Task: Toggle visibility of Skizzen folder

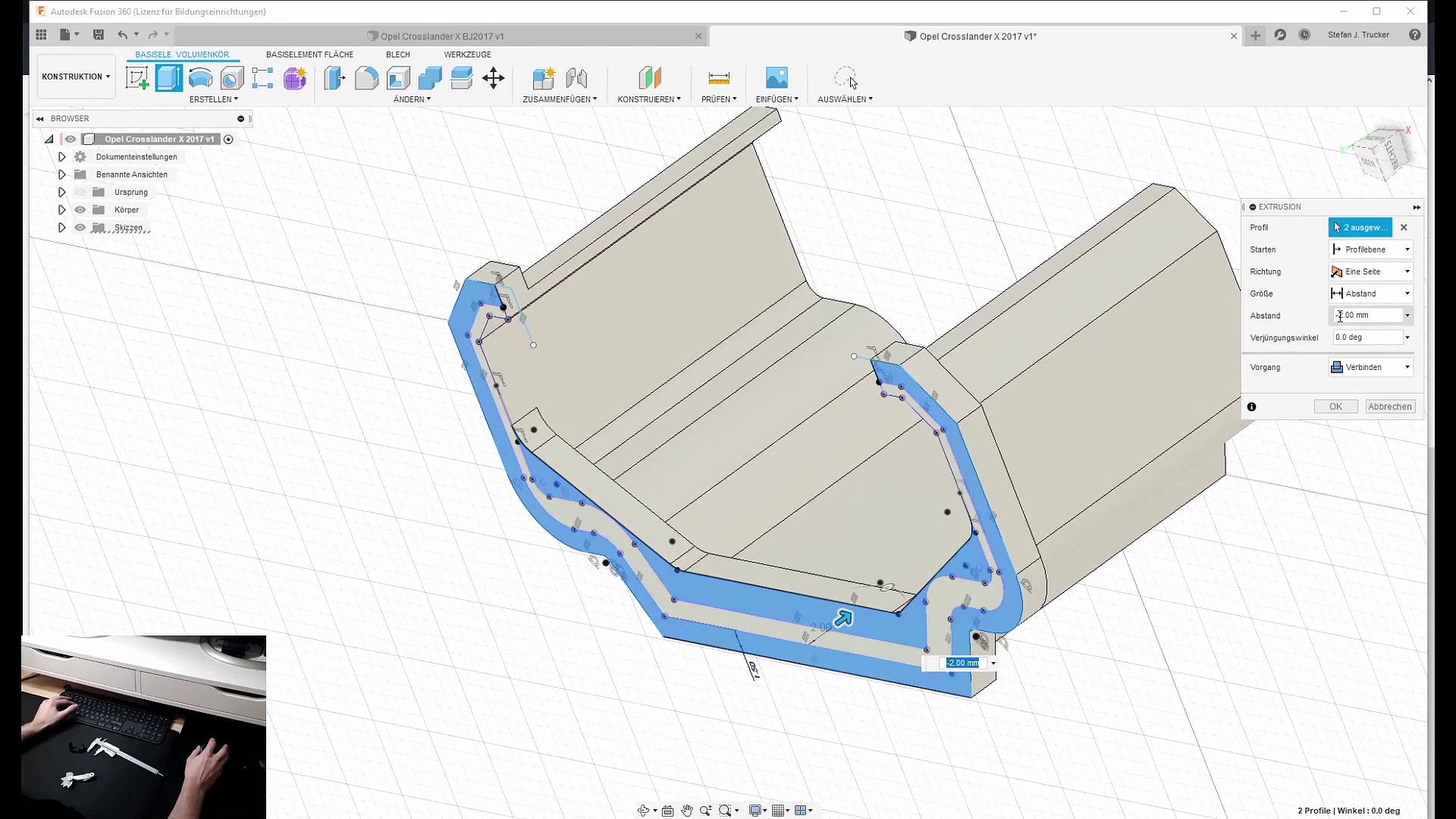Action: click(80, 227)
